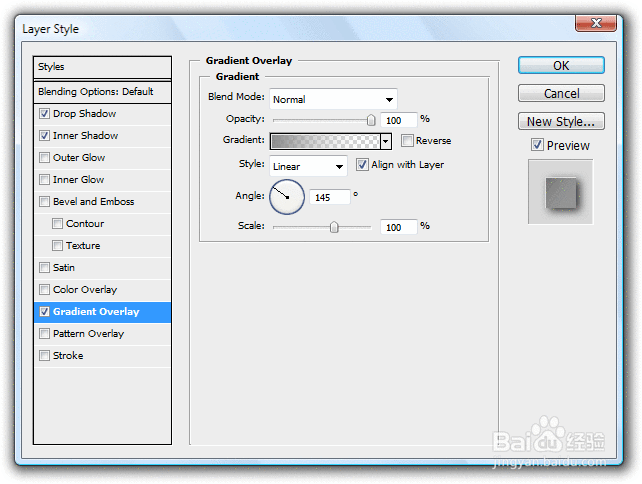Click the style preview thumbnail
The width and height of the screenshot is (642, 484).
point(561,192)
